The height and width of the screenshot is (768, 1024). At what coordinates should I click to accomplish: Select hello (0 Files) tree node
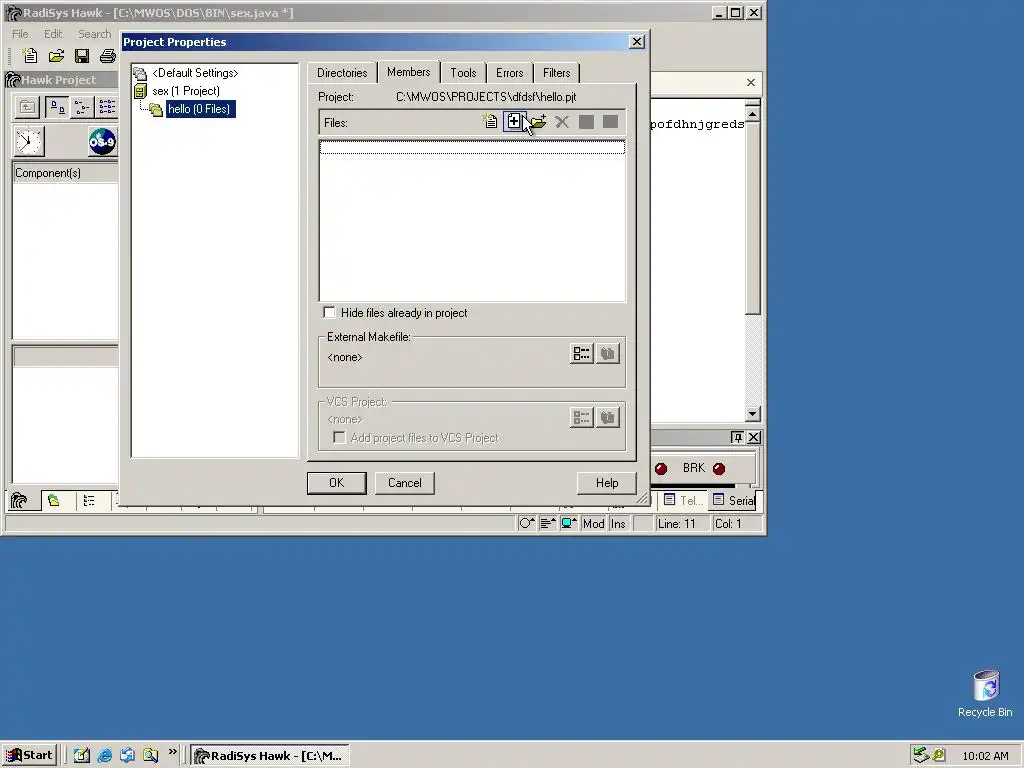199,109
